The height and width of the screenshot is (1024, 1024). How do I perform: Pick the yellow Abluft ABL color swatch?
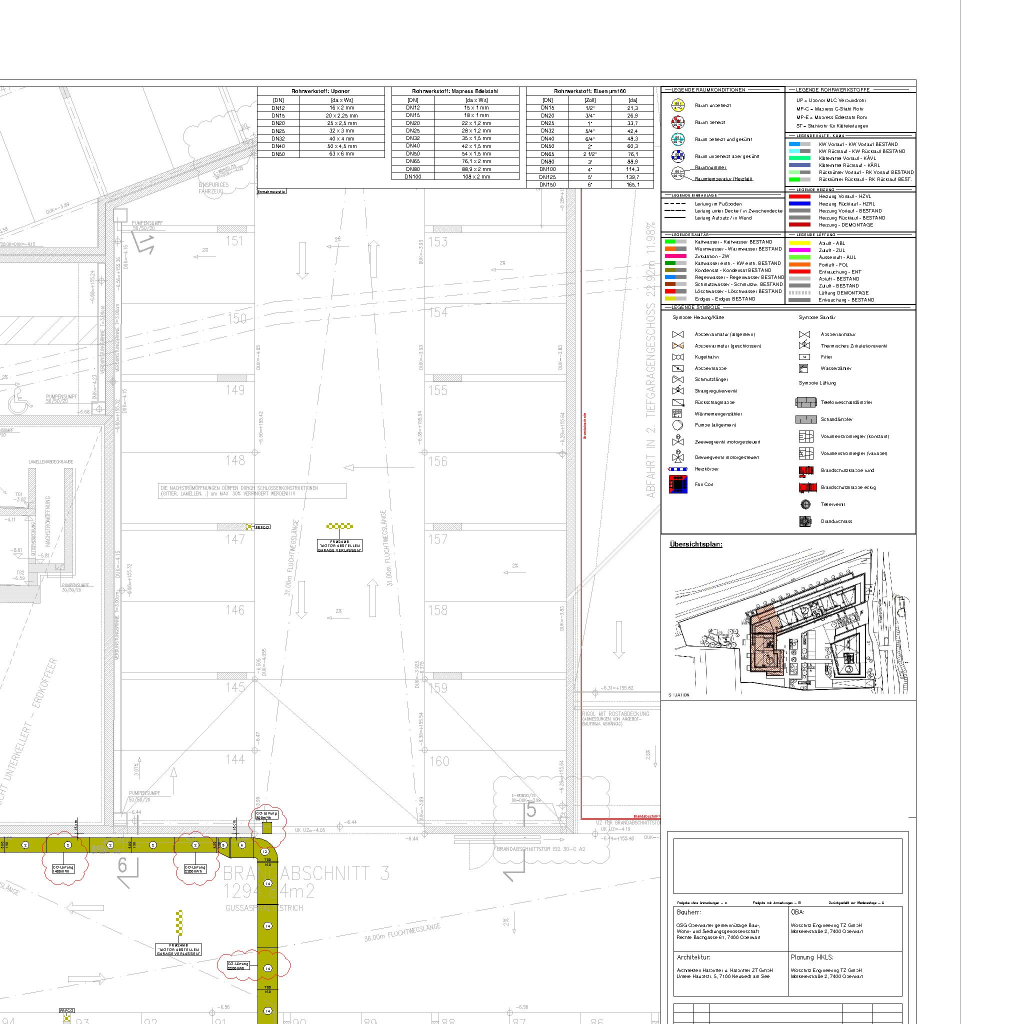tap(799, 242)
